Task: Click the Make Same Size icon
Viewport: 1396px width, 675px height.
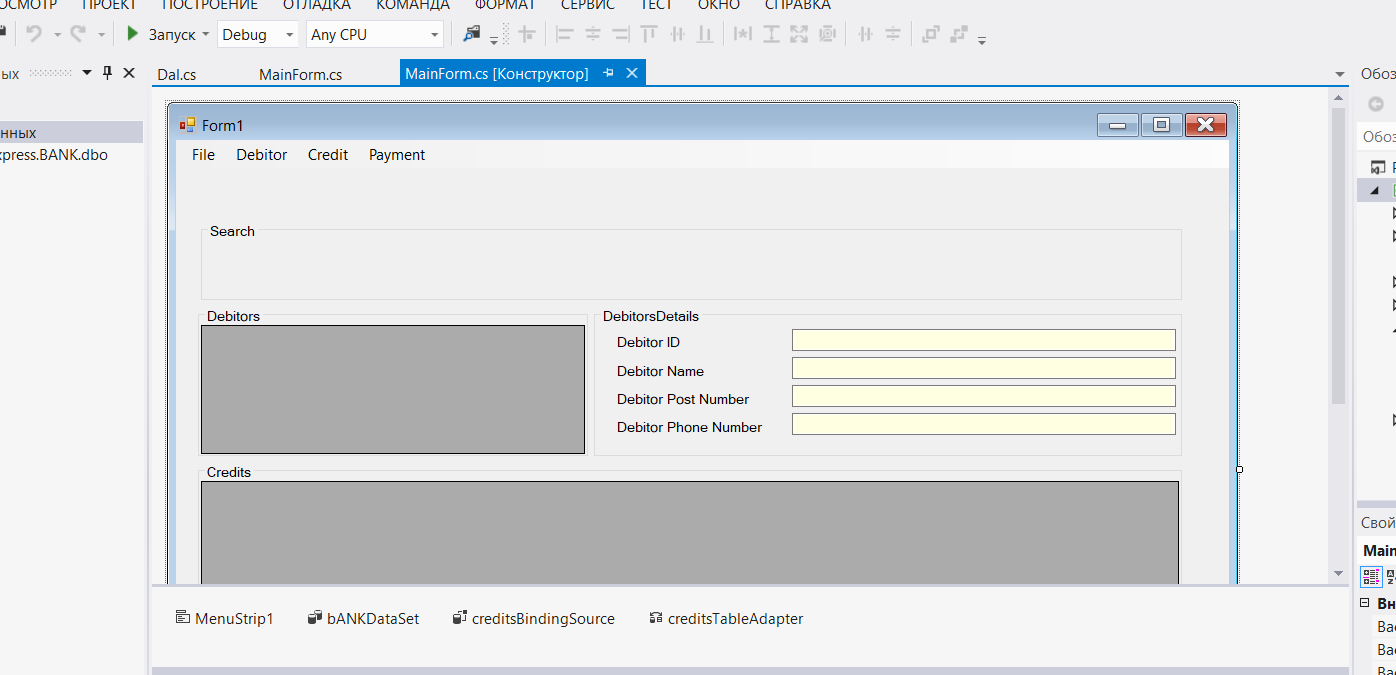Action: point(799,34)
